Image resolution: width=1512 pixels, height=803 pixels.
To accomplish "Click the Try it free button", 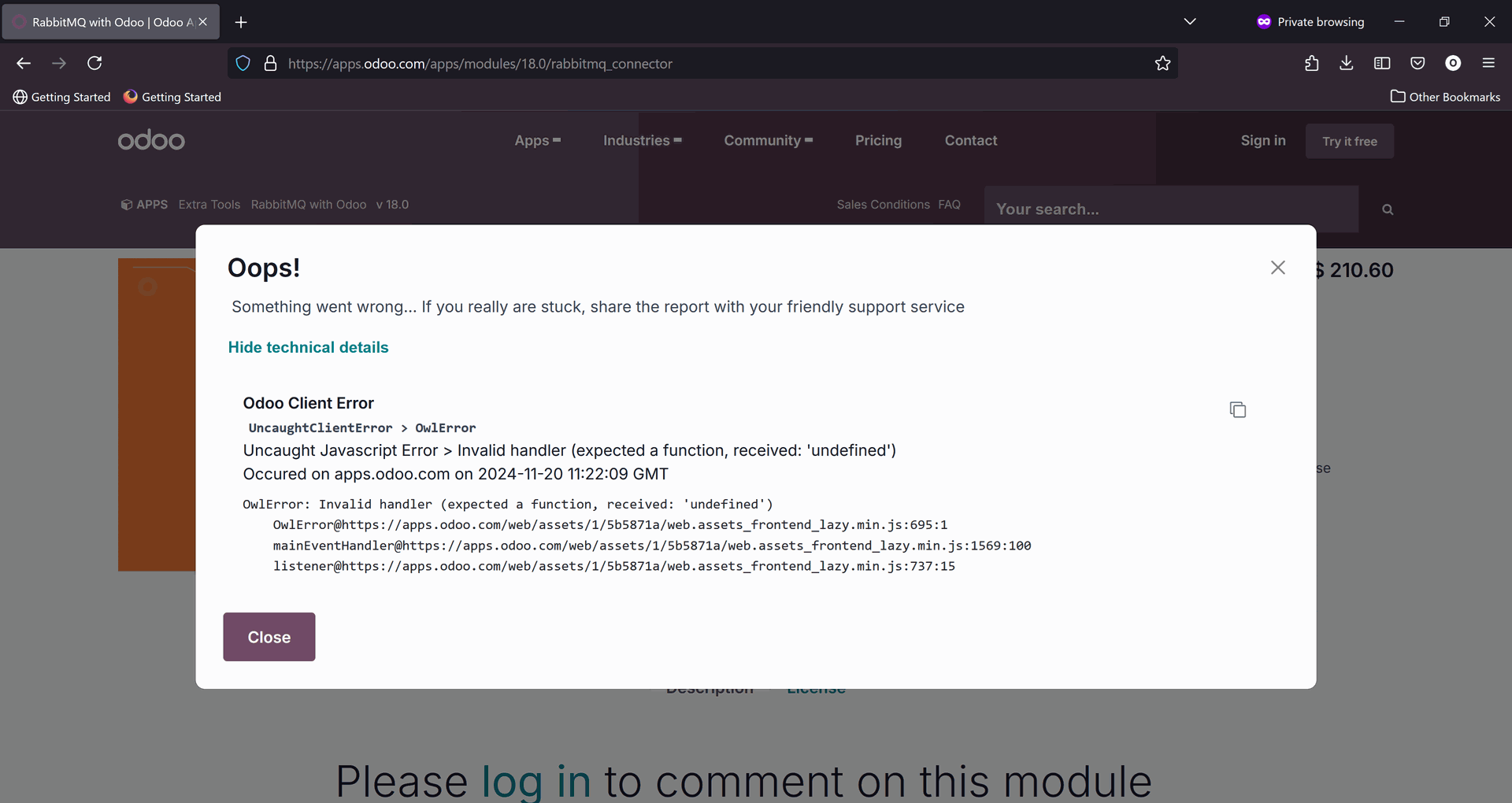I will click(x=1350, y=141).
